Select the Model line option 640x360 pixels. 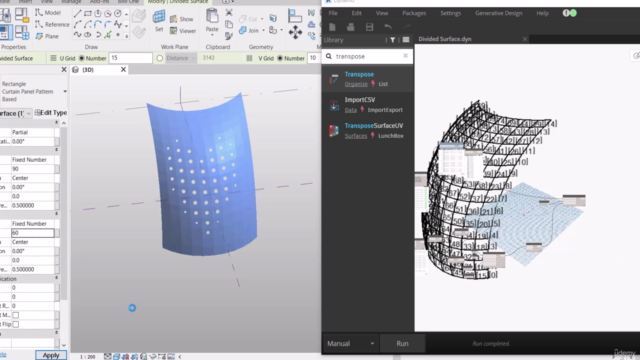click(x=48, y=13)
